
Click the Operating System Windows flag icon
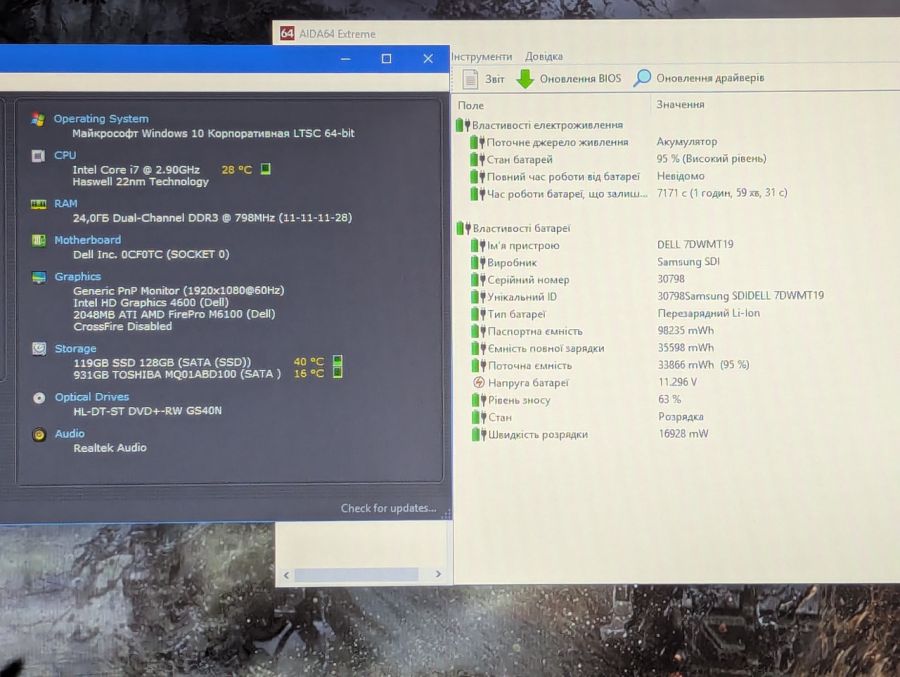[38, 119]
